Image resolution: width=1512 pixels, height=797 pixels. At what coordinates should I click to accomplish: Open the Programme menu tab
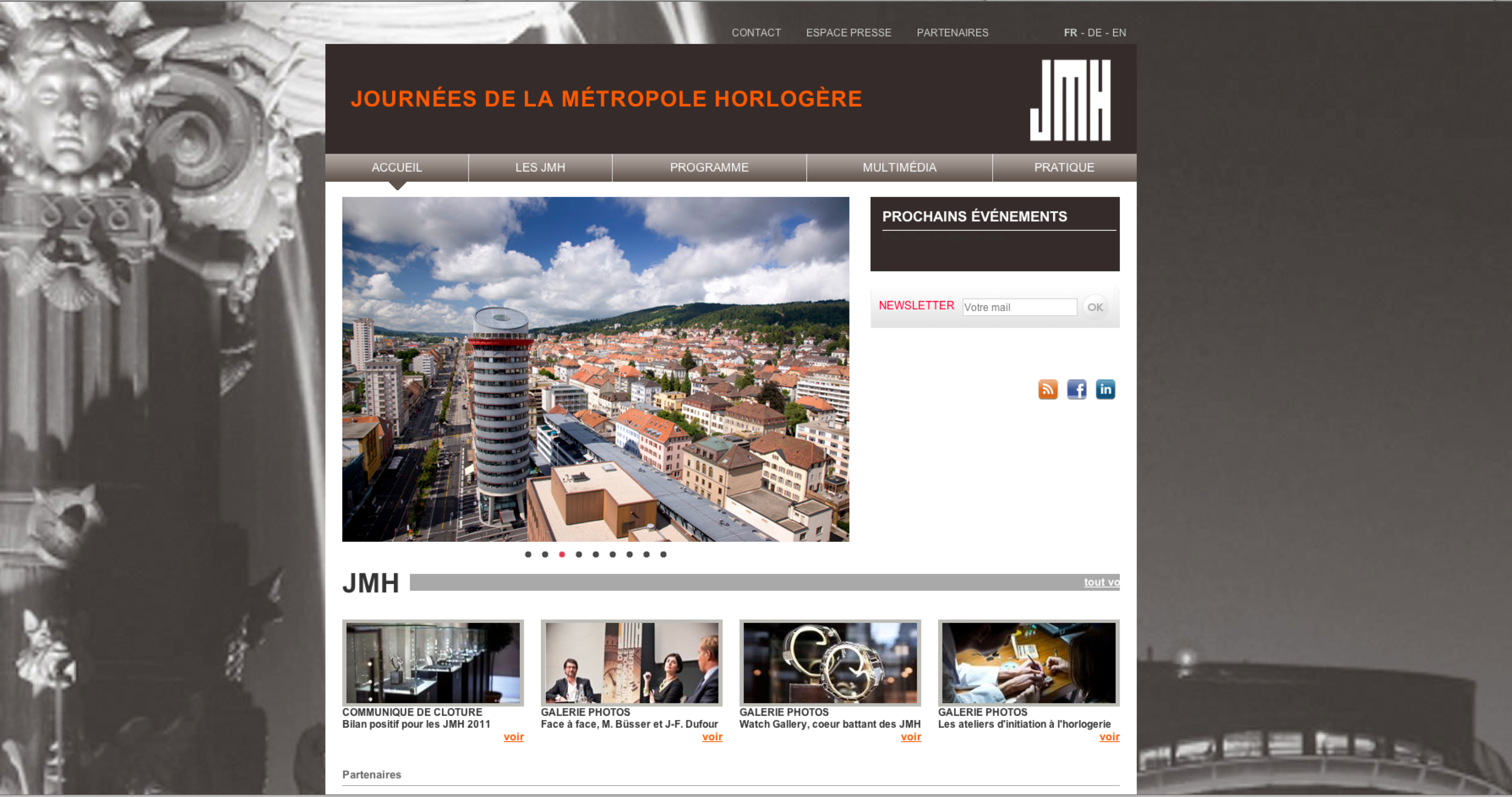click(x=709, y=167)
